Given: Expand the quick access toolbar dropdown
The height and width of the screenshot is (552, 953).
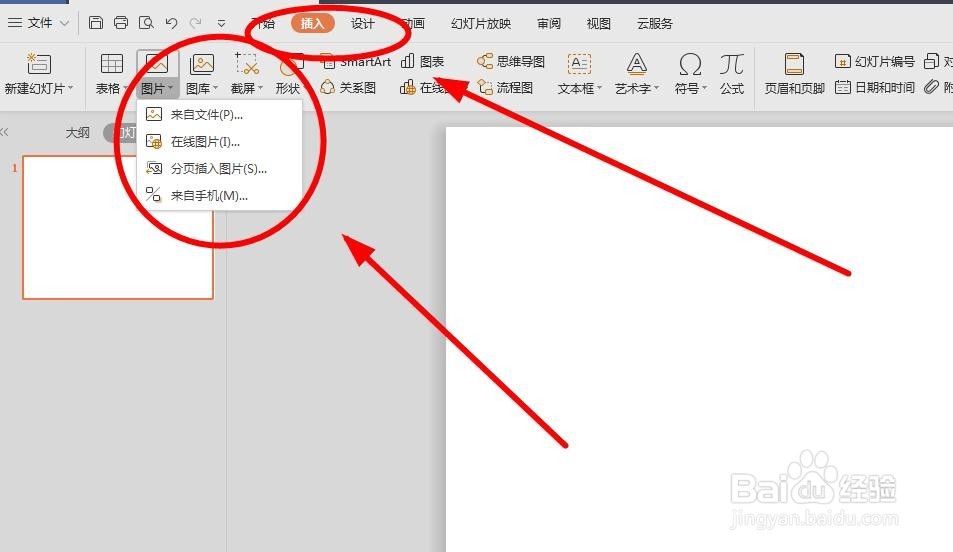Looking at the screenshot, I should tap(221, 24).
